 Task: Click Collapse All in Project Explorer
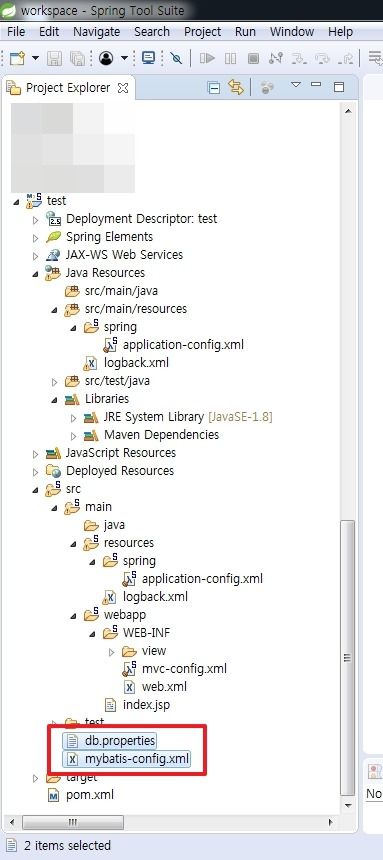214,88
